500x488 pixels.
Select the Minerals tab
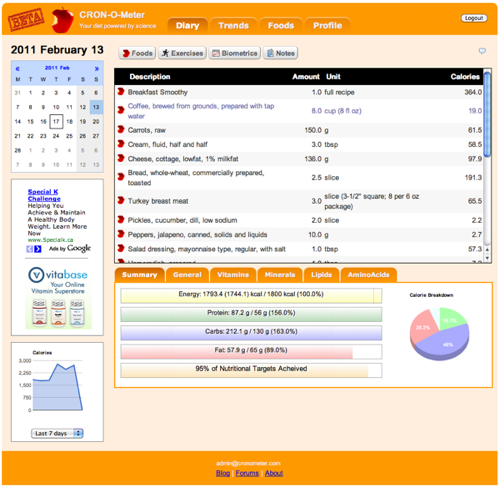click(x=280, y=275)
